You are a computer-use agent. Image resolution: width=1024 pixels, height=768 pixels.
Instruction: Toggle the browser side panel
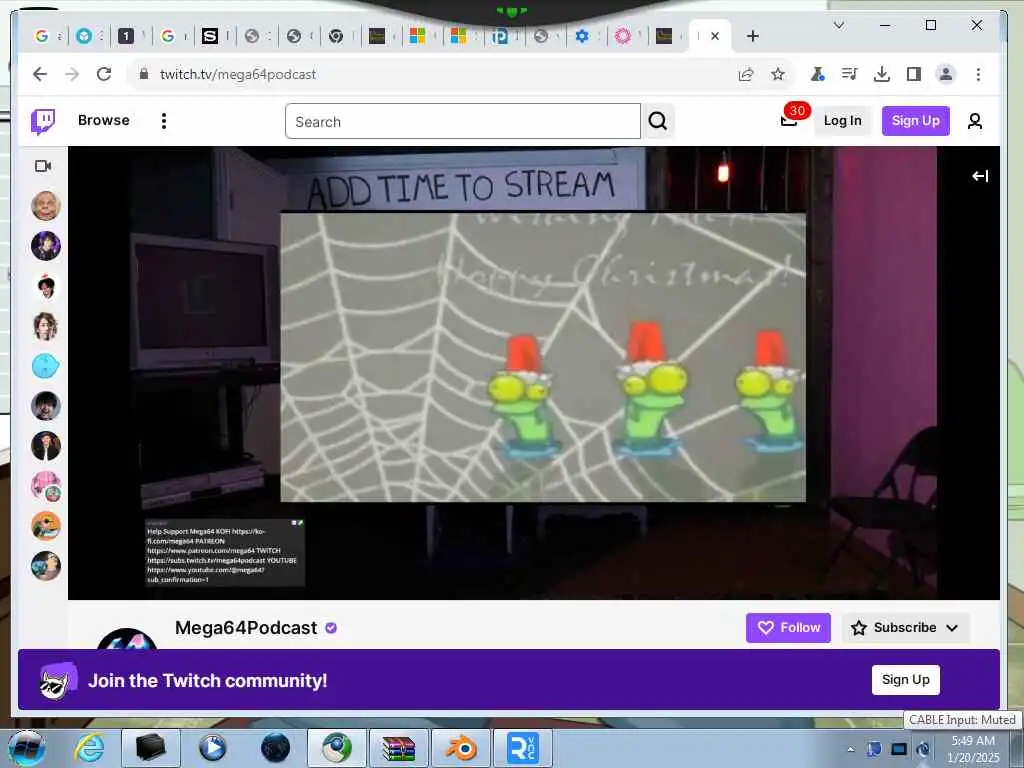point(914,74)
